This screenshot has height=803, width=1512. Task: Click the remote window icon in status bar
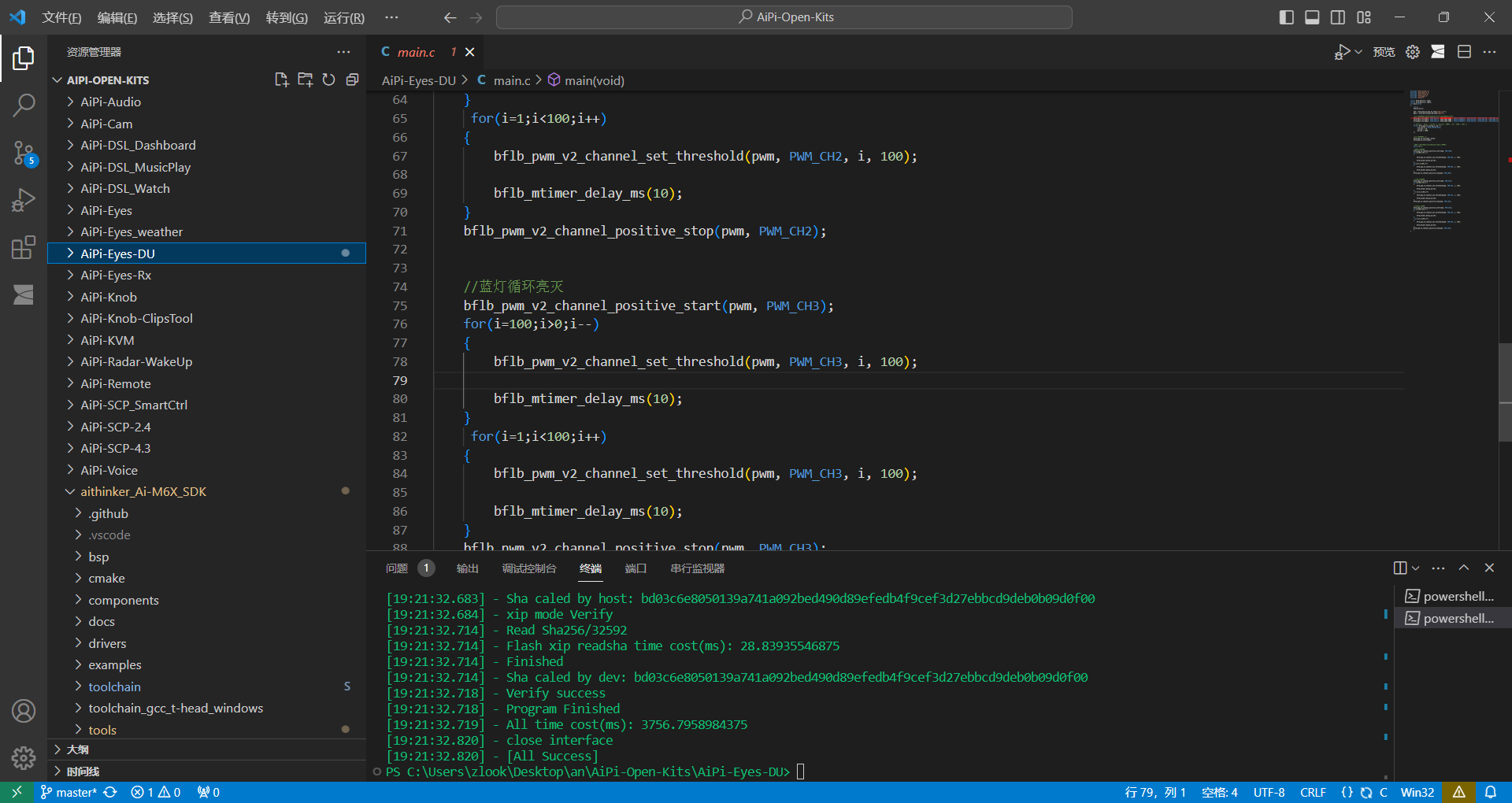[17, 792]
